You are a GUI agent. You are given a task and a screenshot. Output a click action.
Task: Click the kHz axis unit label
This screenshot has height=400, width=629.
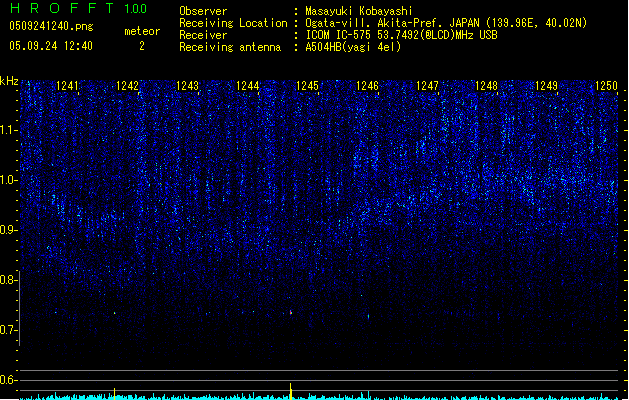(9, 81)
